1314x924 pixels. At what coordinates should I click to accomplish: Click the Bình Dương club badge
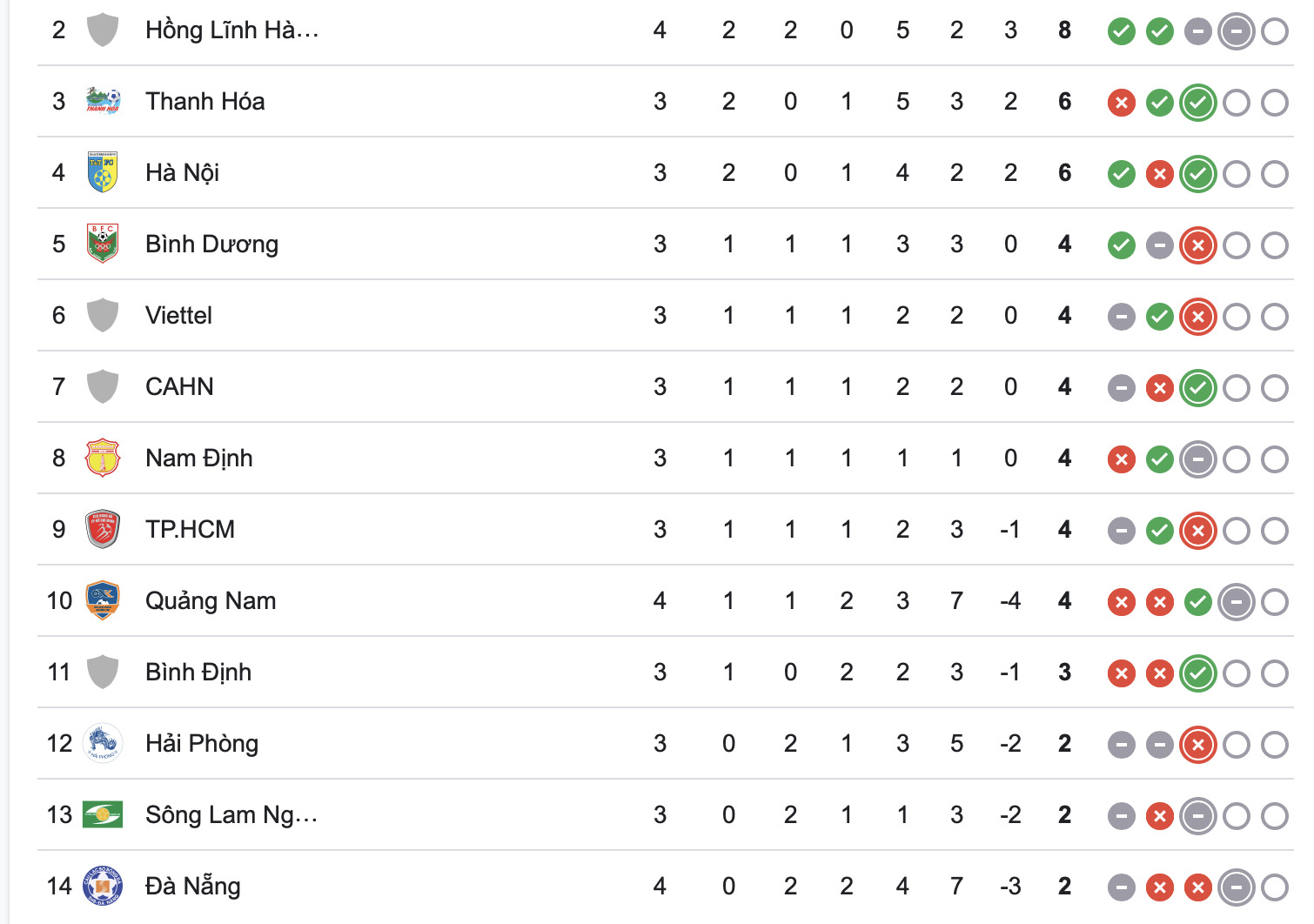[103, 244]
